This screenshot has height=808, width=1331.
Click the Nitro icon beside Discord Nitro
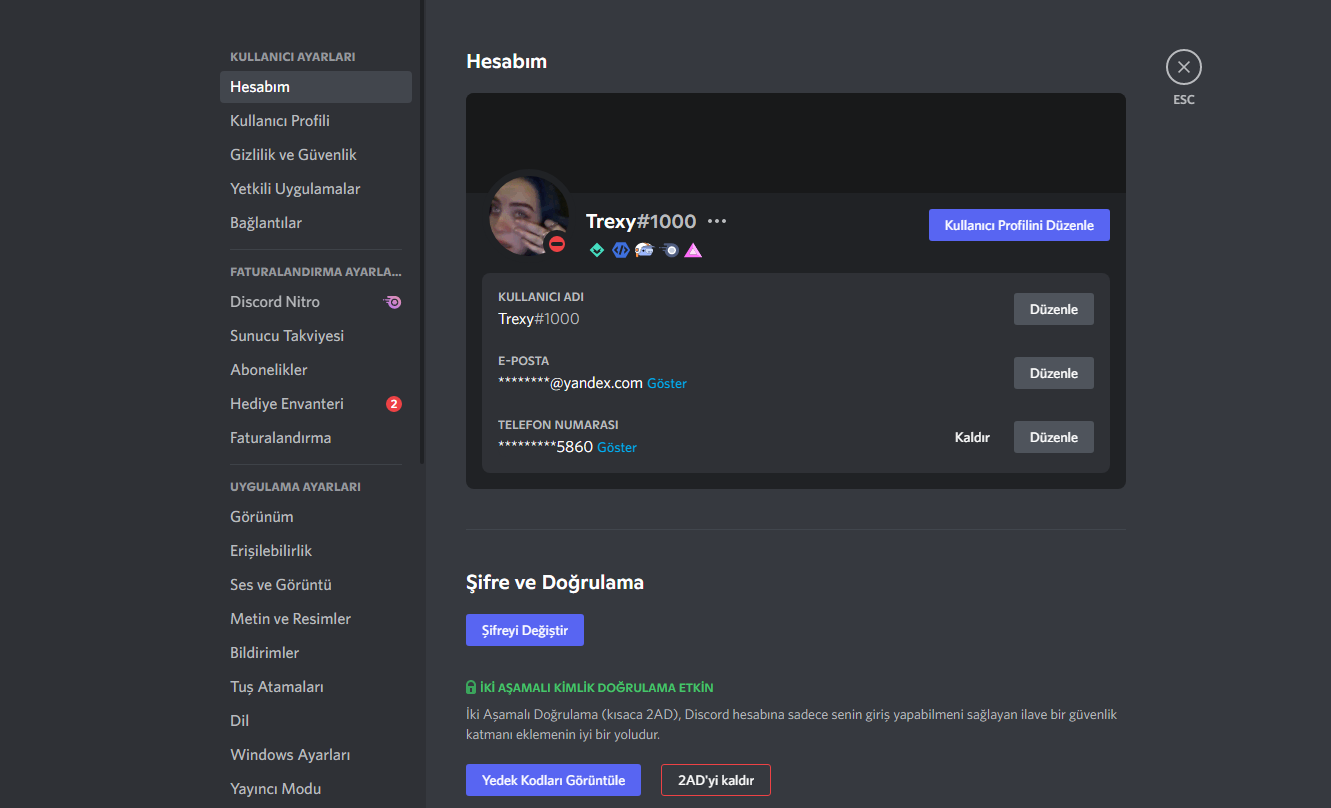click(394, 302)
